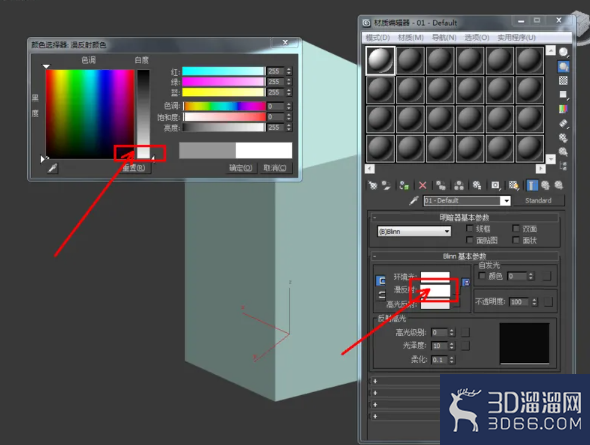Click the 色调 hue rainbow color field
Screen dimensions: 590x445
point(90,114)
